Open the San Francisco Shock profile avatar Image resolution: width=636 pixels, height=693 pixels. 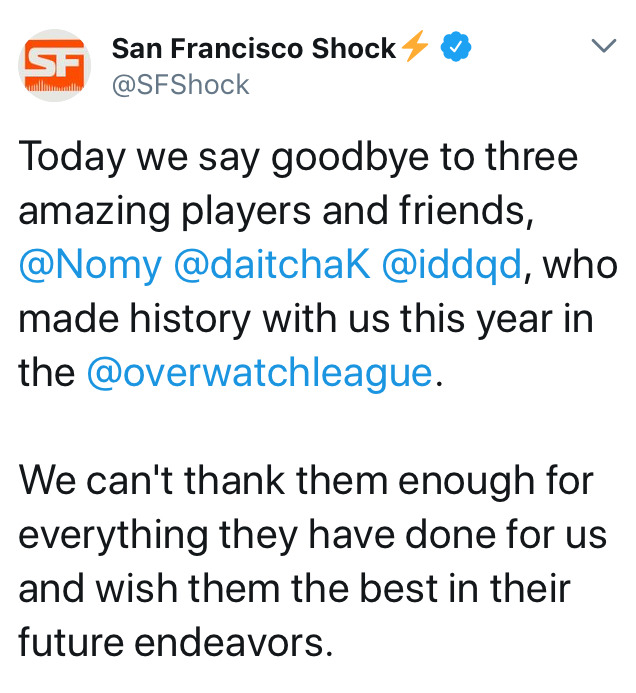coord(55,68)
